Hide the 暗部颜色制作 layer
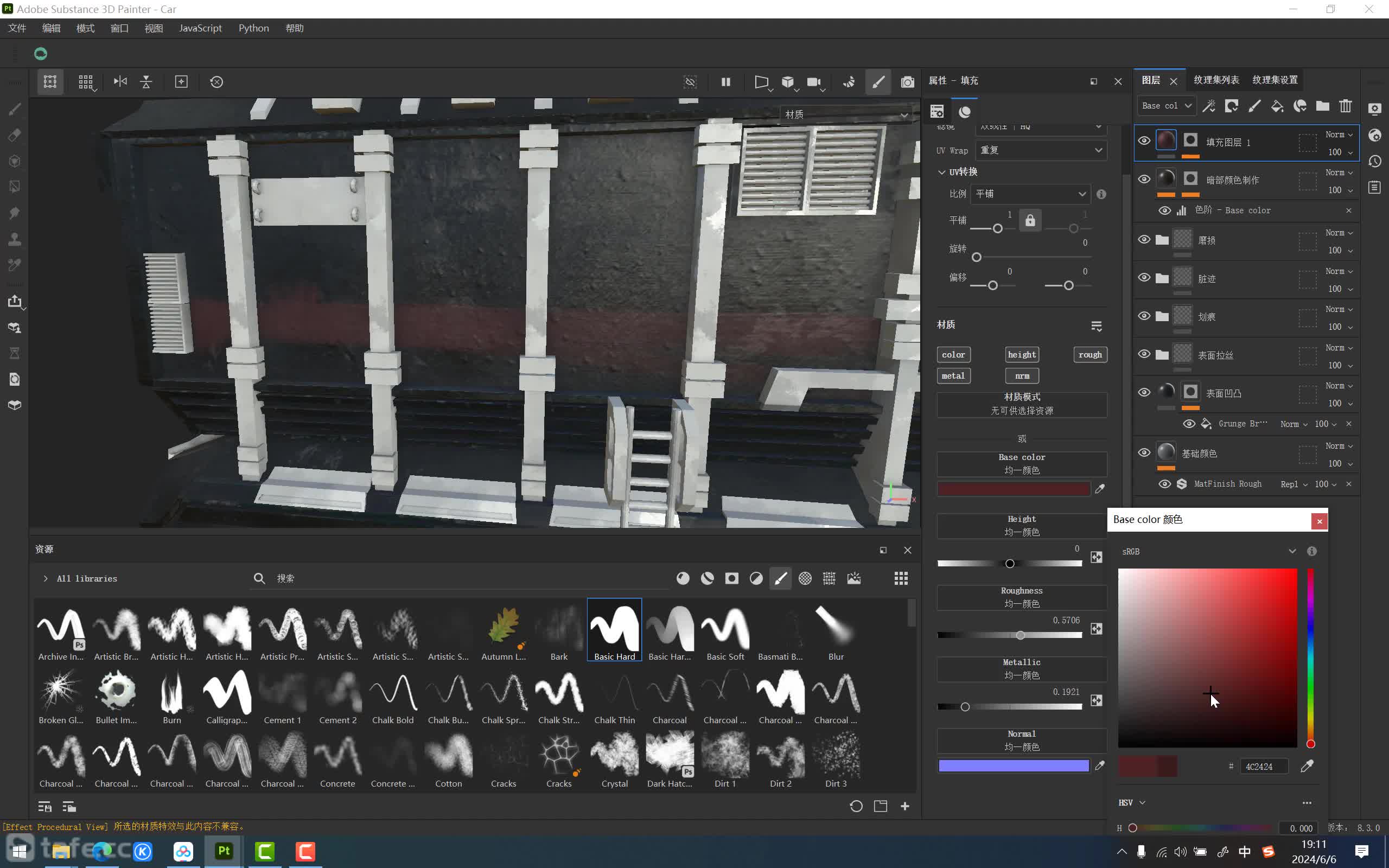1389x868 pixels. [x=1144, y=179]
